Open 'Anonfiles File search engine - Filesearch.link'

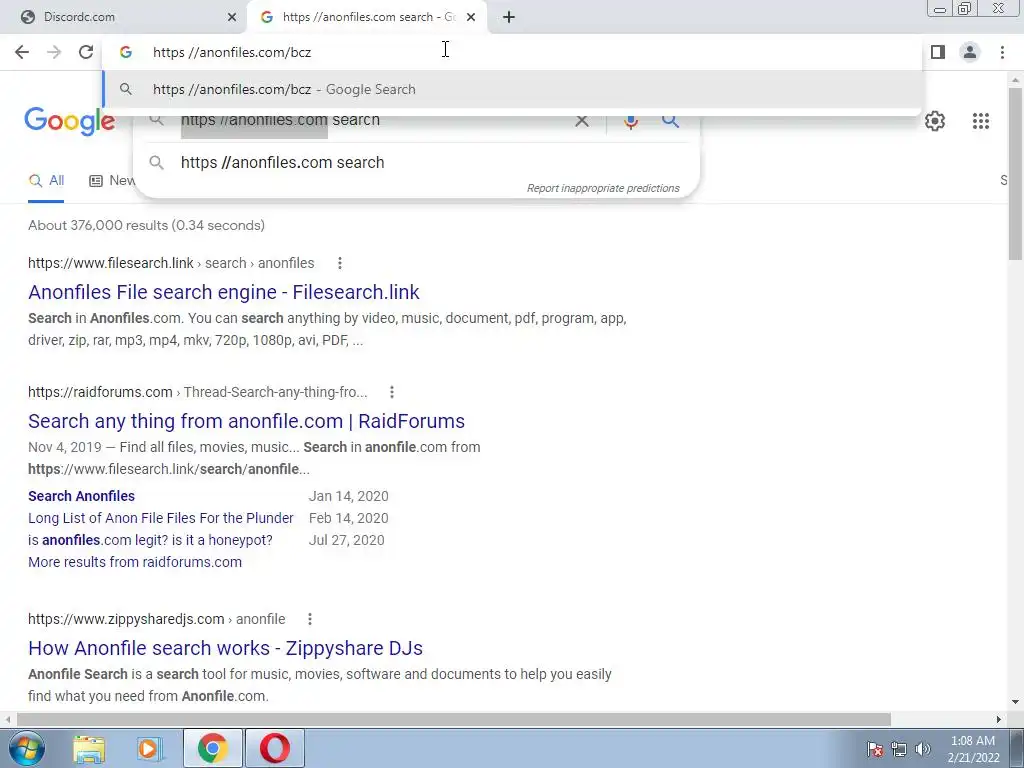pos(223,292)
